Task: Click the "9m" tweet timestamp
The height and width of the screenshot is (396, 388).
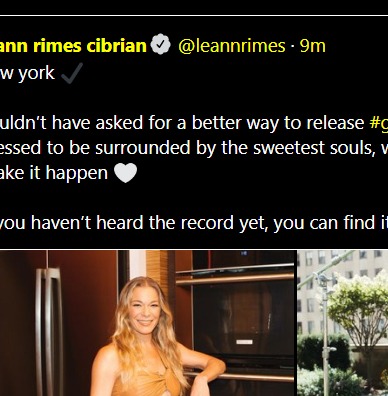Action: tap(312, 46)
